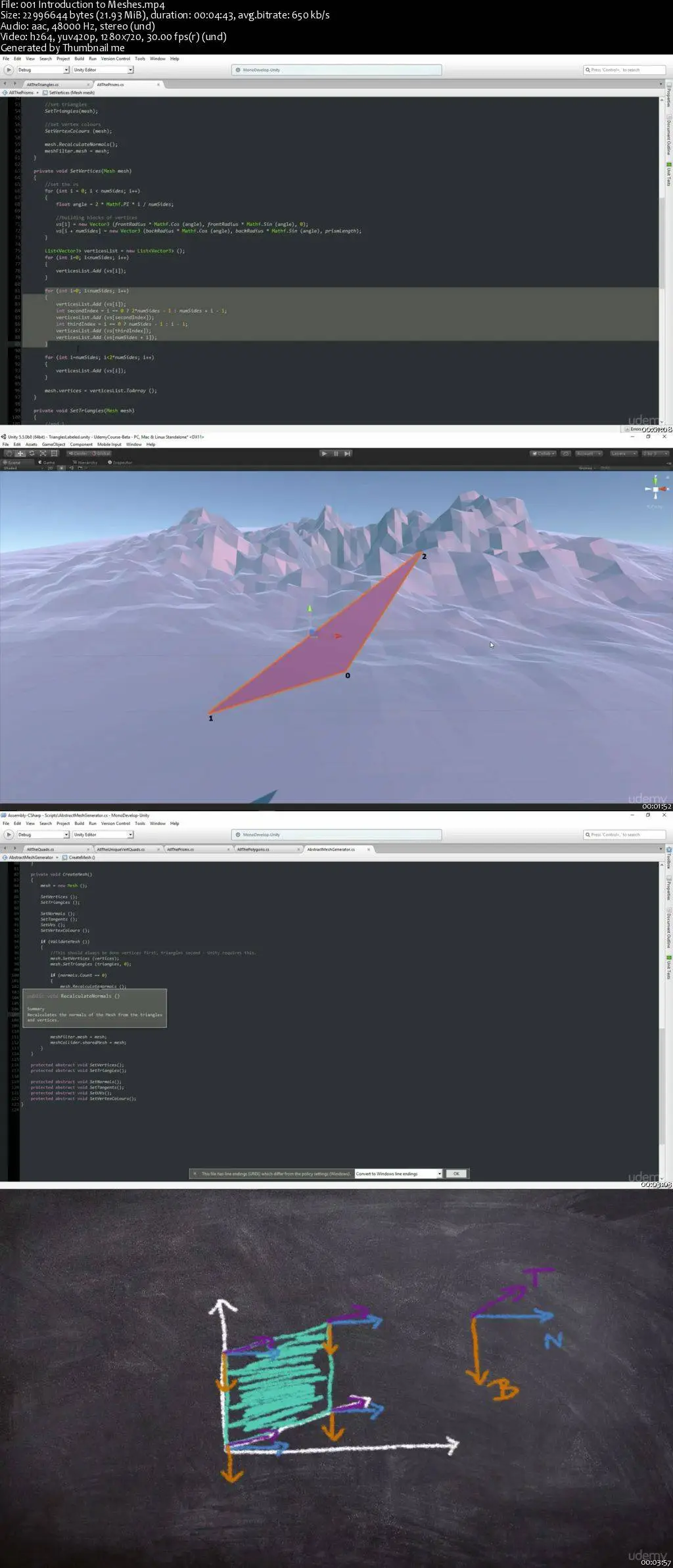The image size is (673, 1568).
Task: Select Unity's Move tool
Action: coord(20,453)
